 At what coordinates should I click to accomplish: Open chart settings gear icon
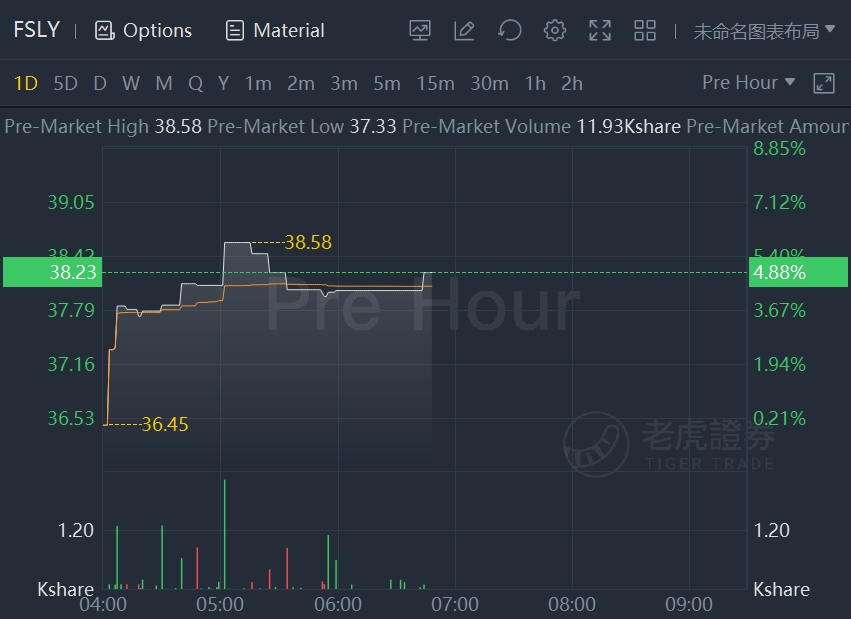pyautogui.click(x=555, y=30)
